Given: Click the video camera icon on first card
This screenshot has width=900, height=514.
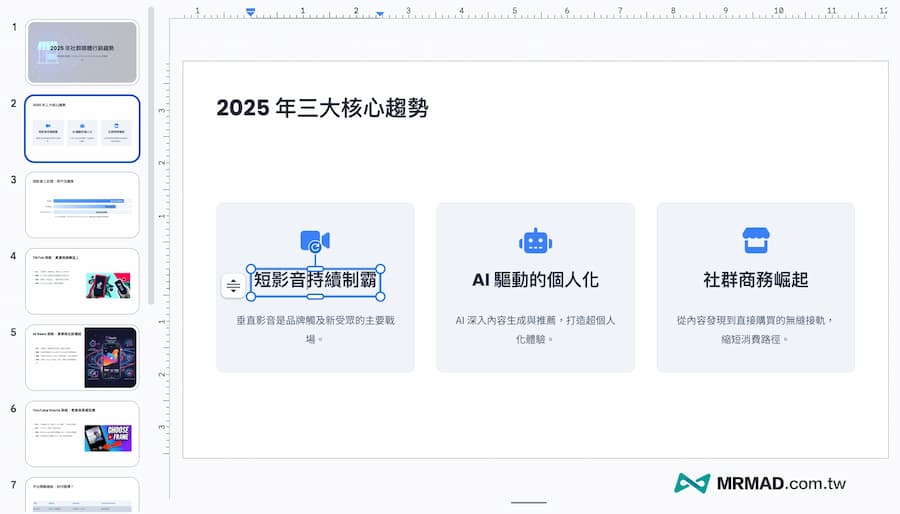Looking at the screenshot, I should point(315,240).
